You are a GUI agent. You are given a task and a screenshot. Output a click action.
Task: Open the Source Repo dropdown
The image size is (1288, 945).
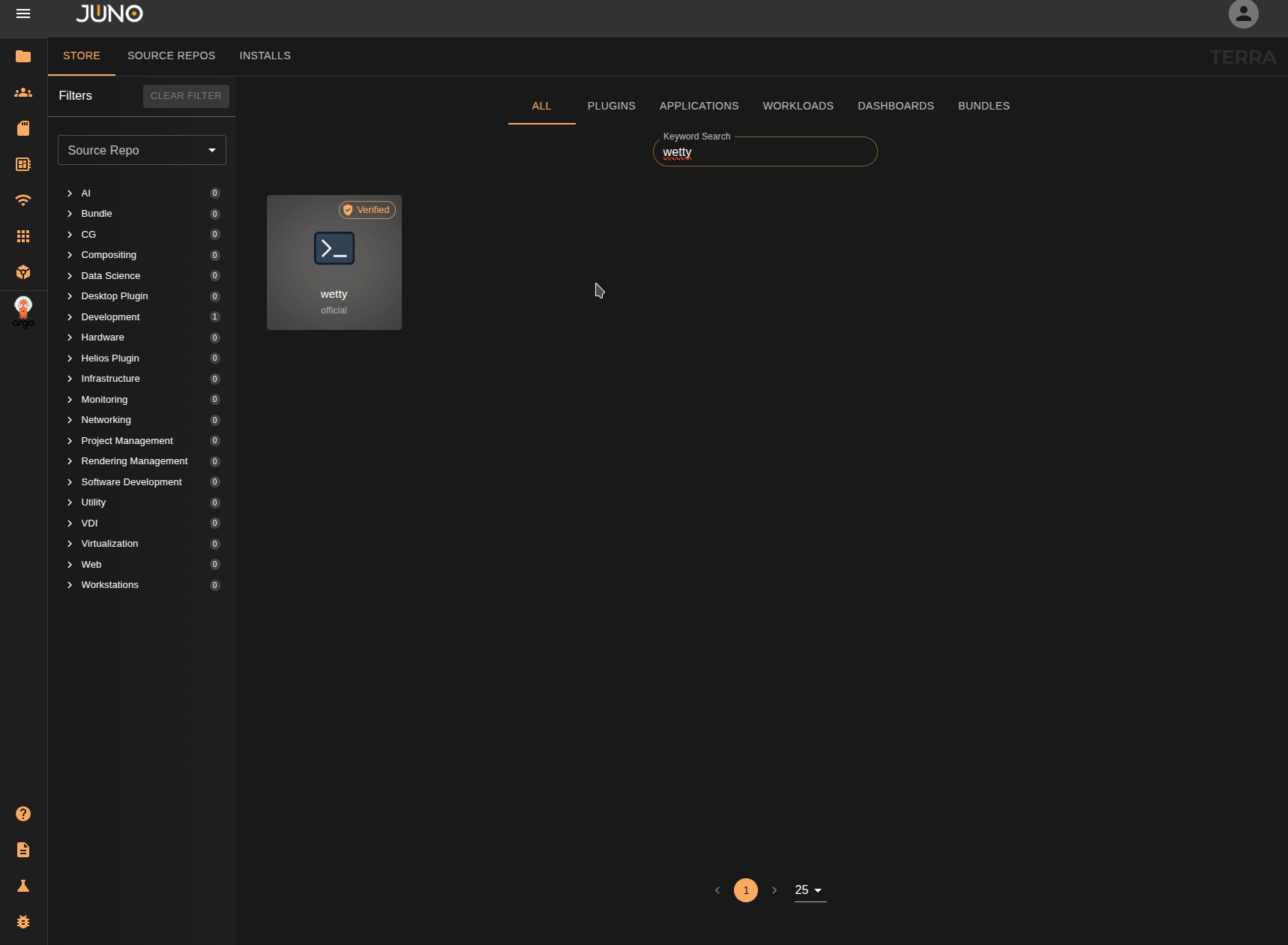tap(141, 150)
